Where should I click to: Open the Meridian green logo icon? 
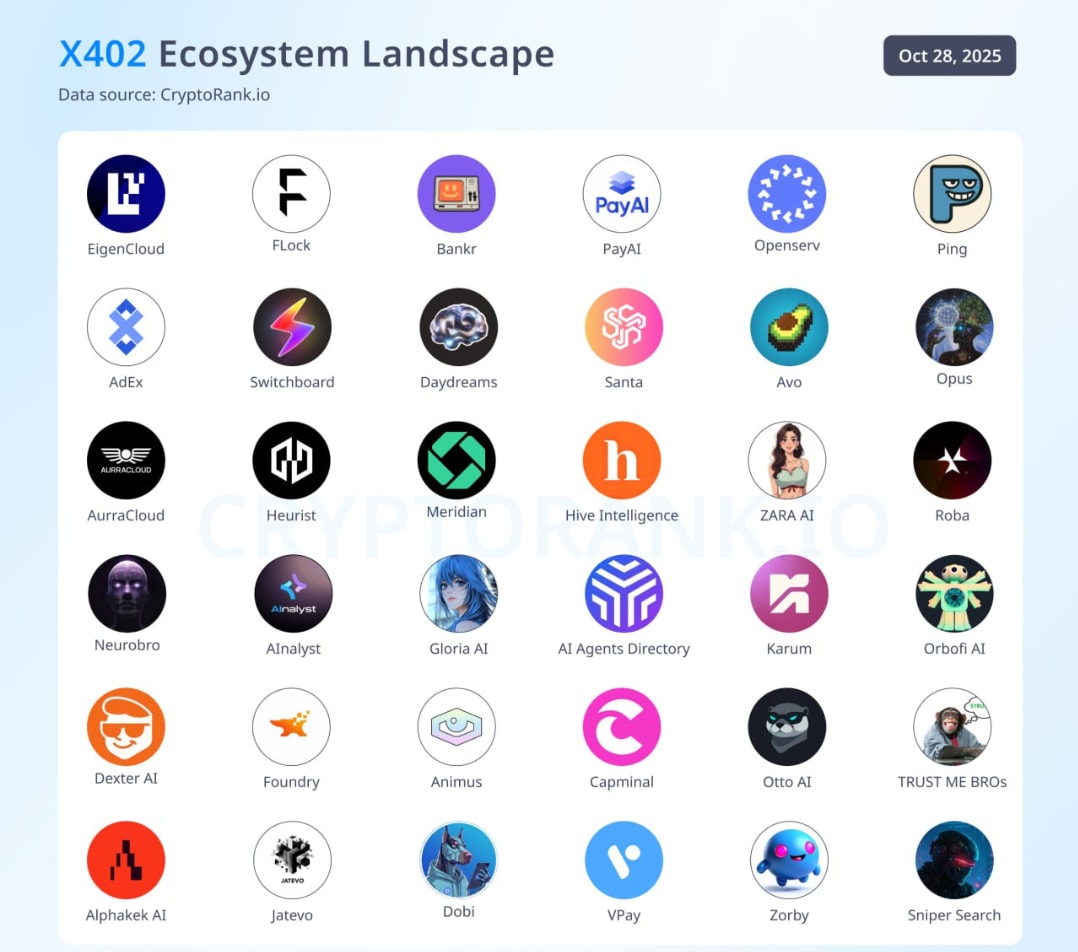pyautogui.click(x=456, y=461)
